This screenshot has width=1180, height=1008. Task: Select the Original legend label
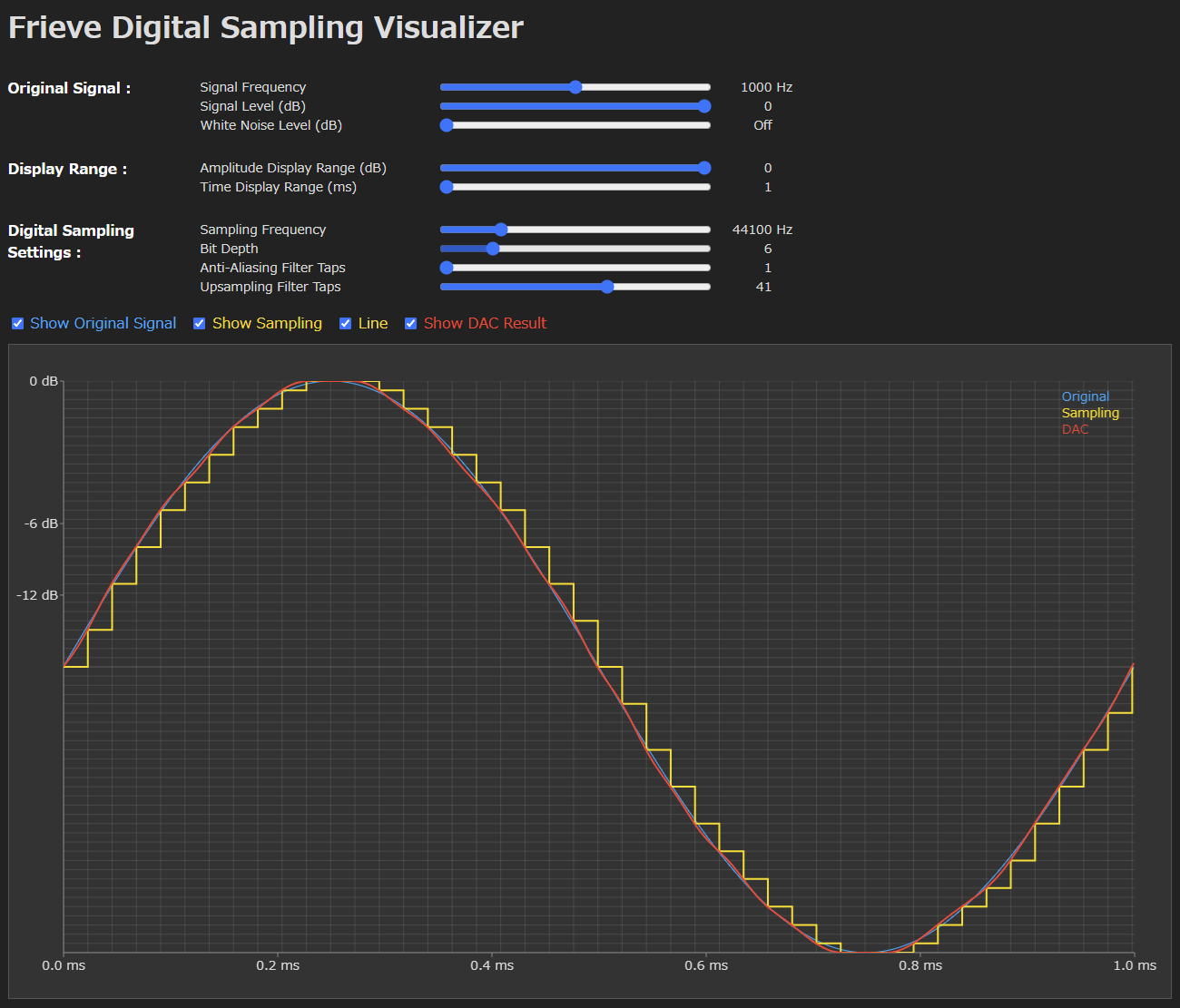pos(1086,396)
